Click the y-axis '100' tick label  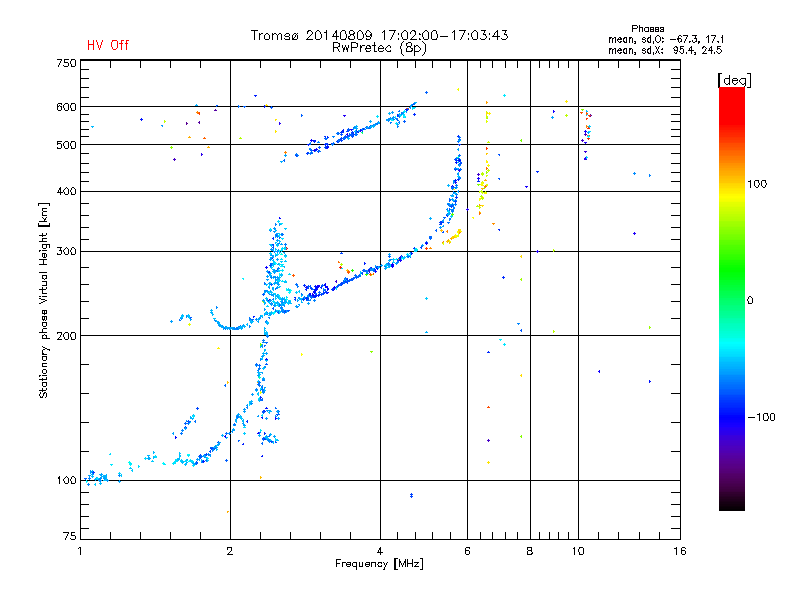(66, 480)
